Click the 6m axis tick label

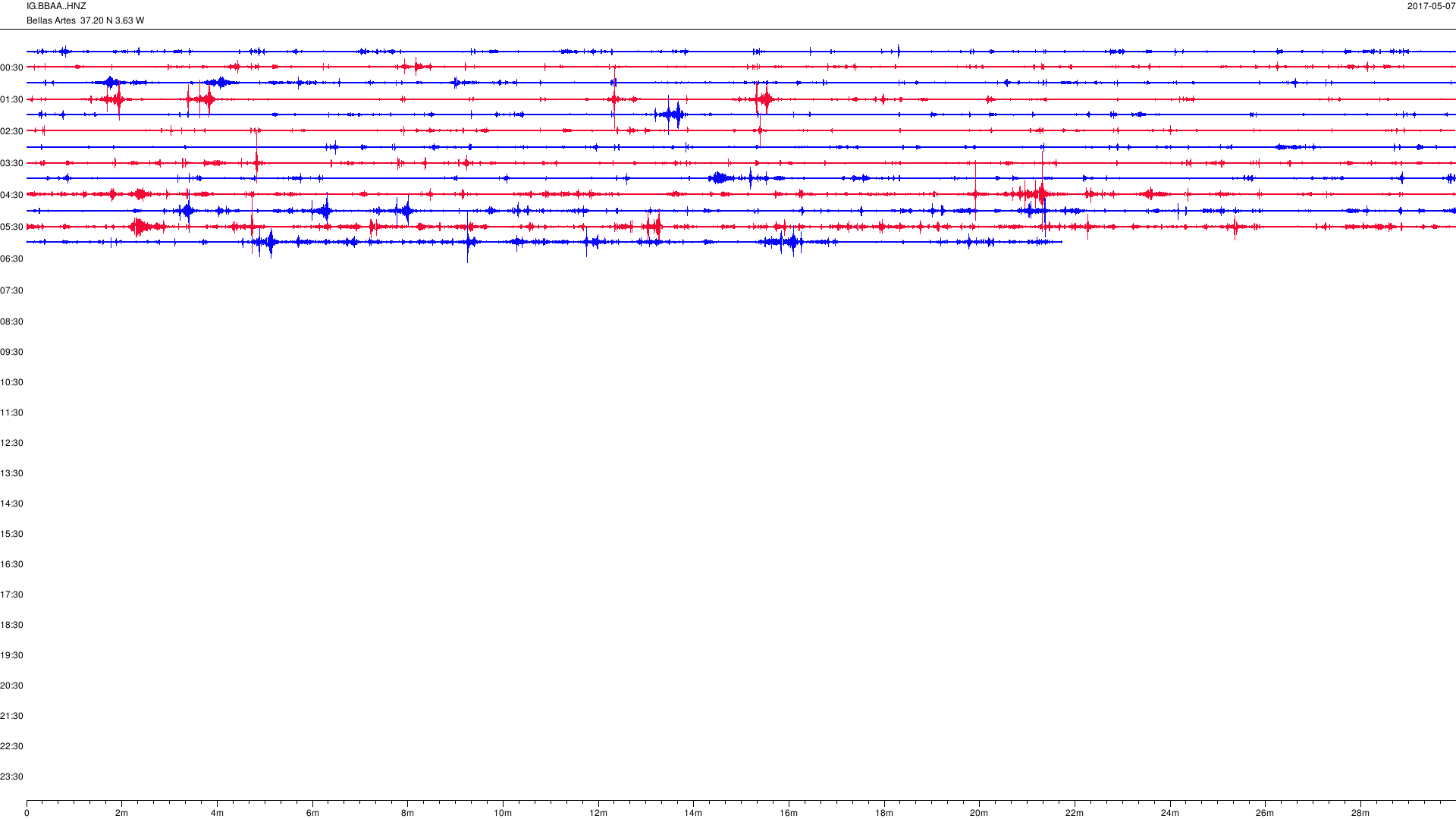[x=312, y=813]
